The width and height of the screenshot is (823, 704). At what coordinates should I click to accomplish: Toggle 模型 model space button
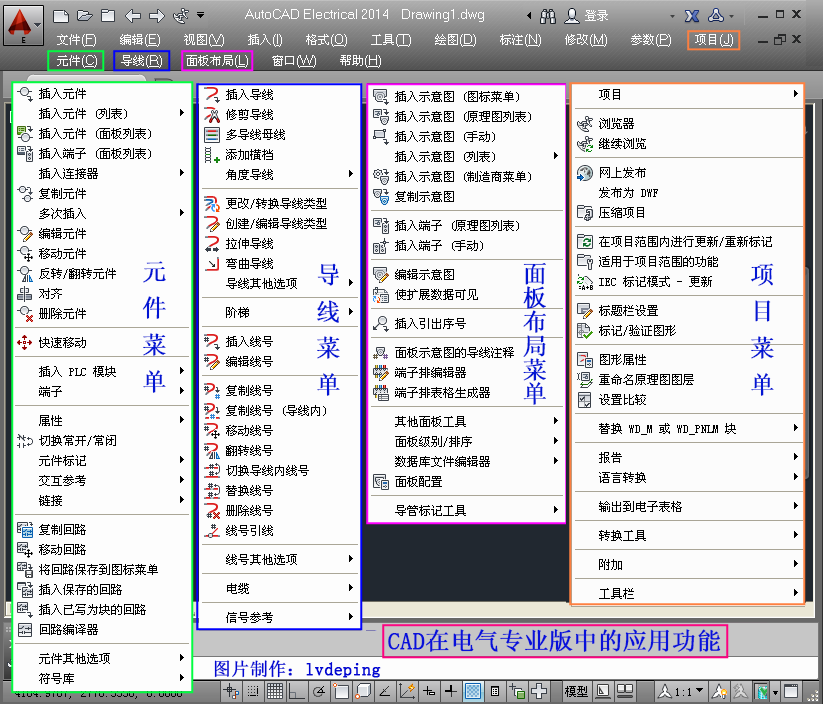click(x=576, y=691)
